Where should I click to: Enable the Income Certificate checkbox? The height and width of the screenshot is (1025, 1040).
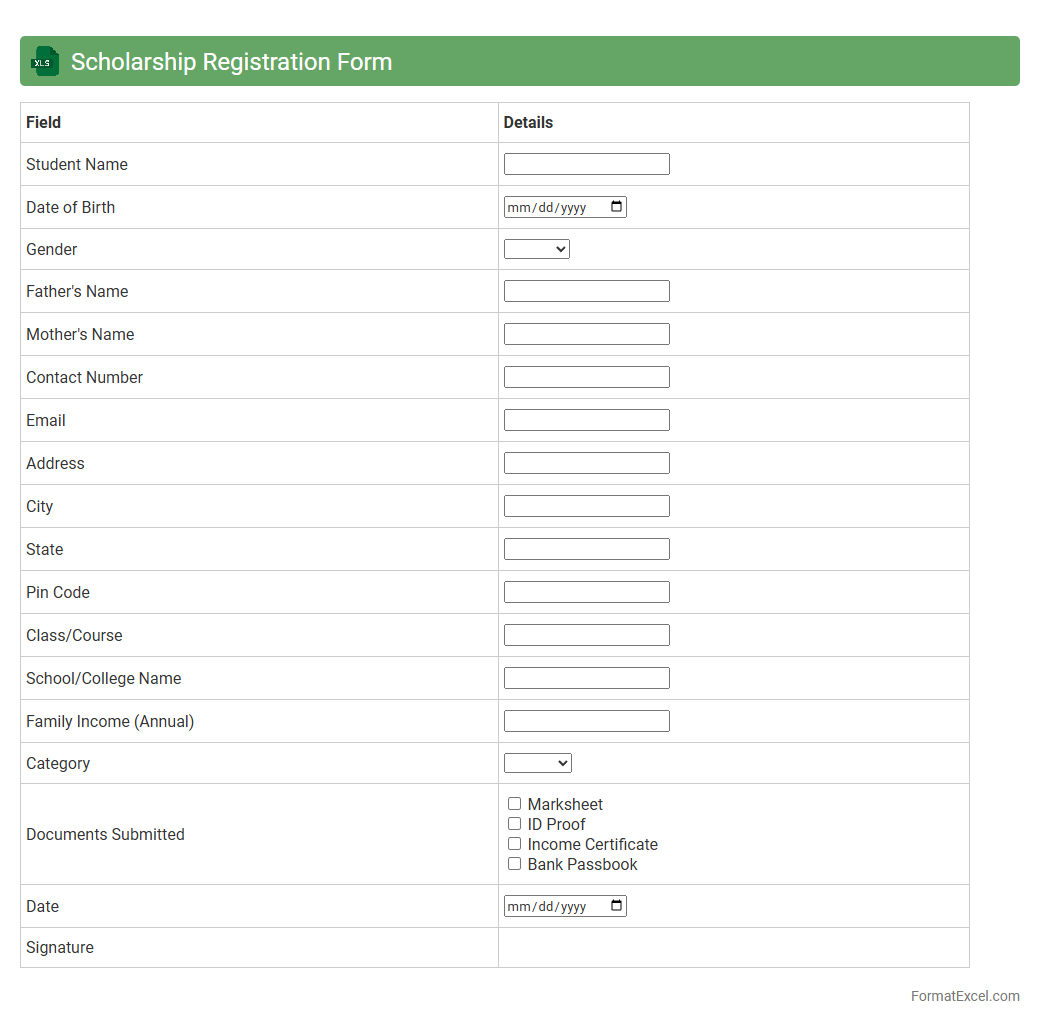pyautogui.click(x=515, y=844)
